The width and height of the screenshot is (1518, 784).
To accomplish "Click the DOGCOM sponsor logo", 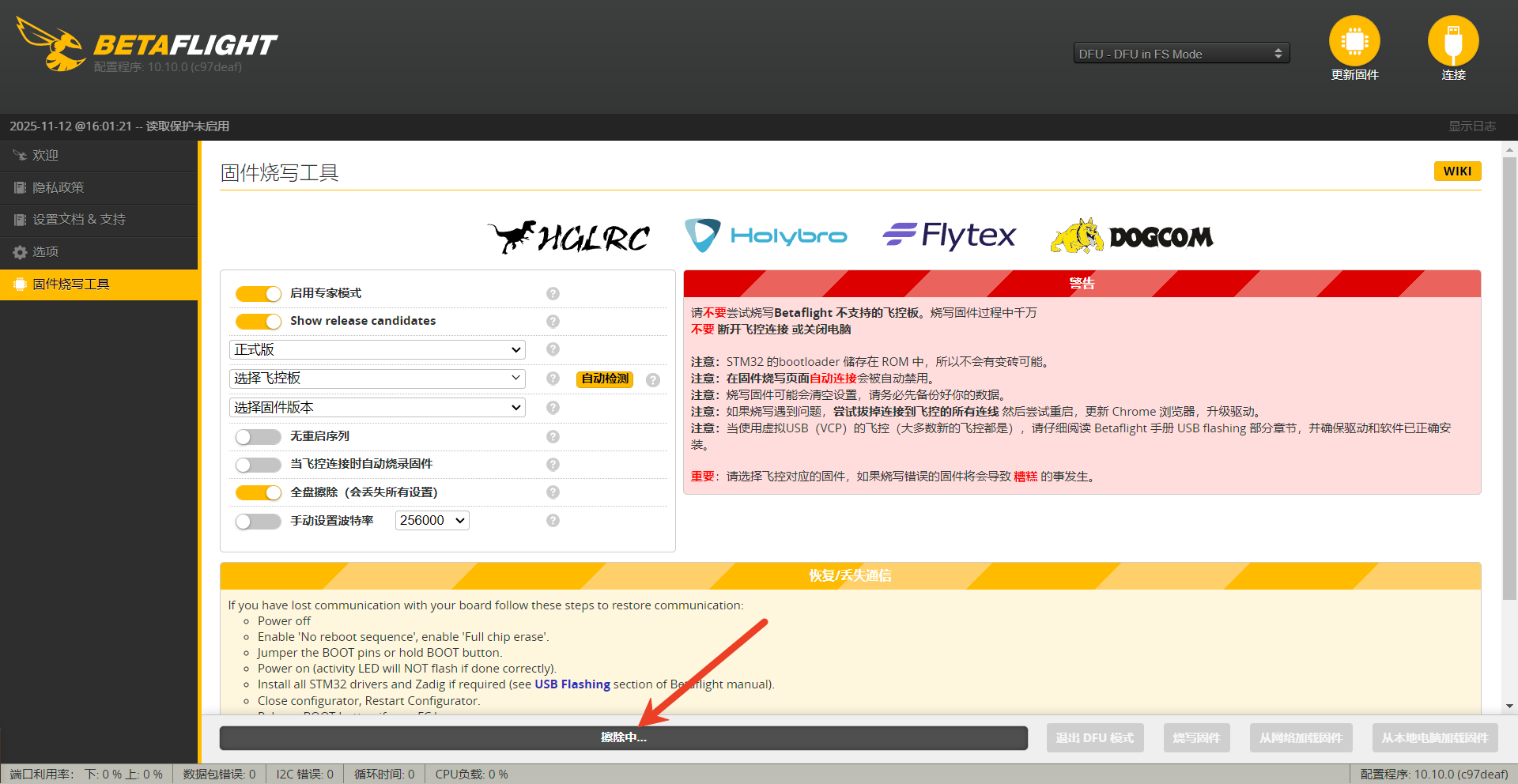I will 1131,236.
